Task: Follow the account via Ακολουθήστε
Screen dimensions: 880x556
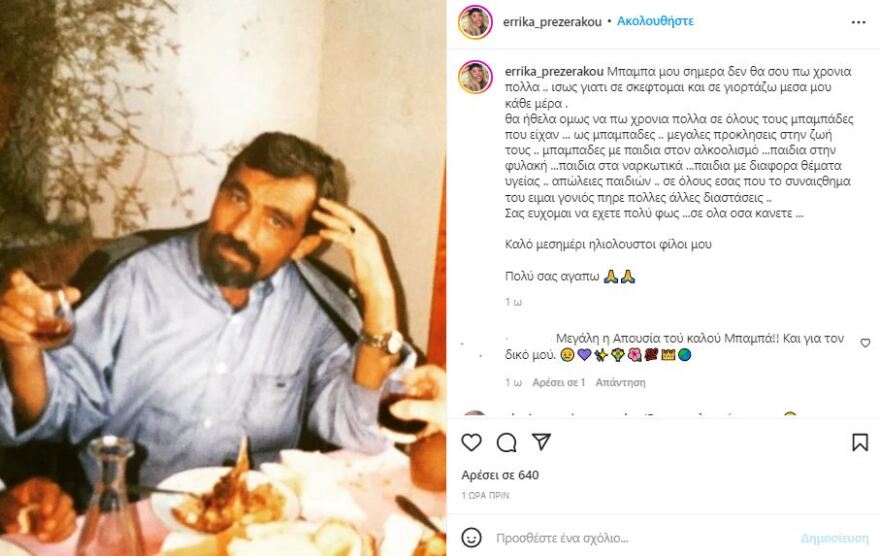Action: click(x=655, y=21)
